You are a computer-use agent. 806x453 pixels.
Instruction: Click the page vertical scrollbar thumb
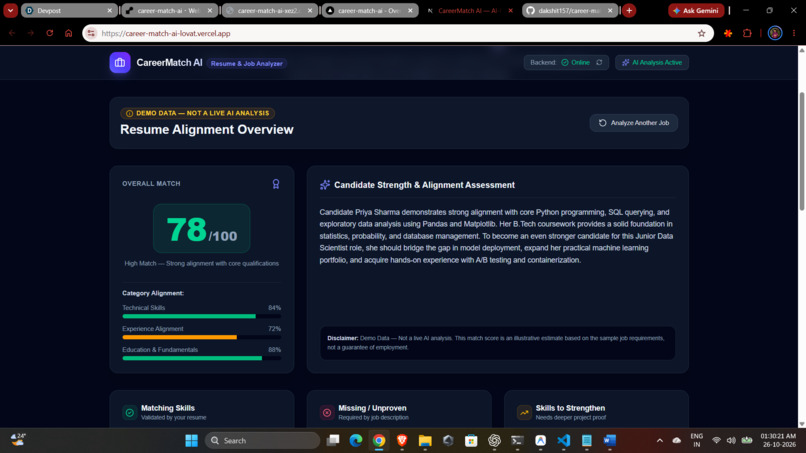pyautogui.click(x=801, y=151)
